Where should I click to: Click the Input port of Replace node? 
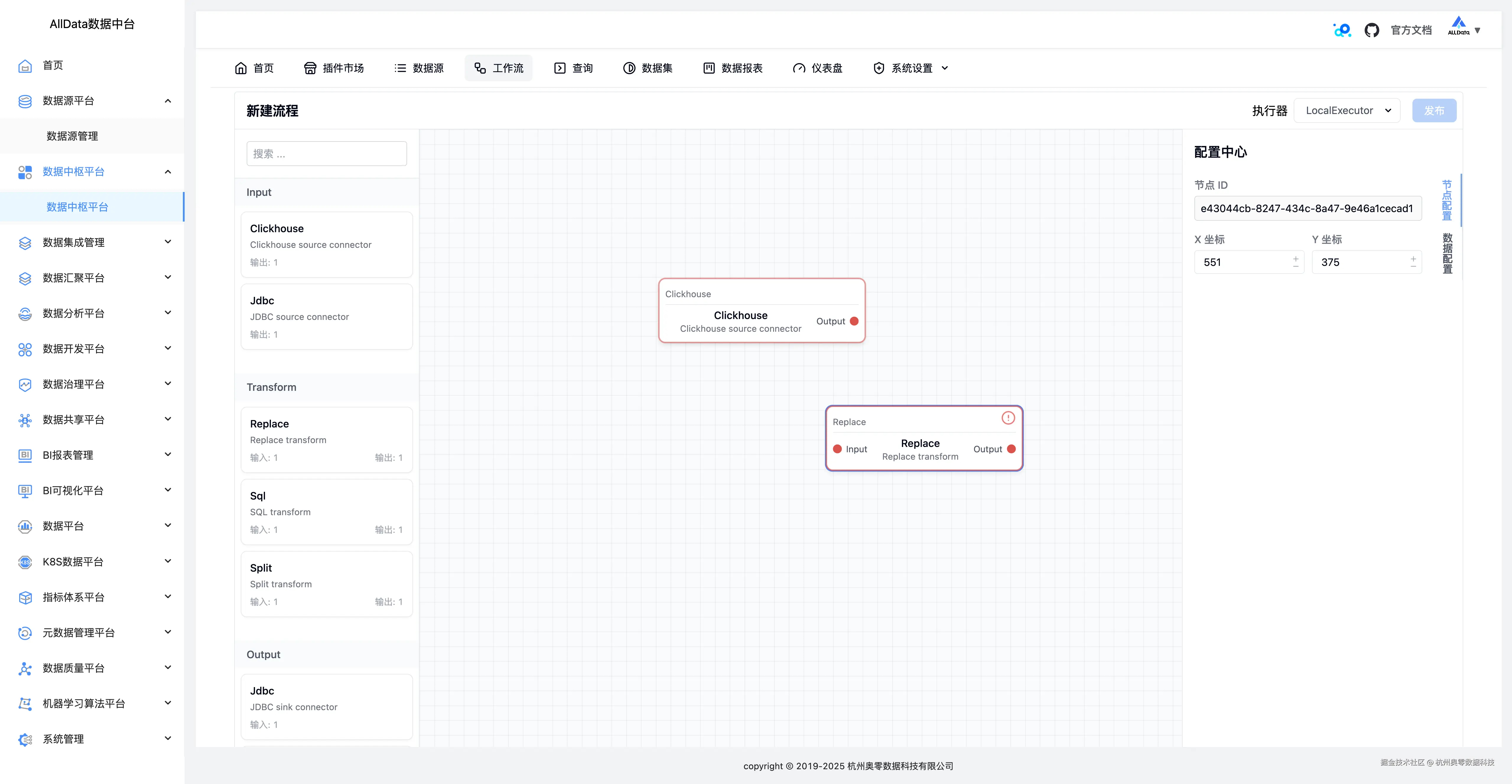point(838,449)
